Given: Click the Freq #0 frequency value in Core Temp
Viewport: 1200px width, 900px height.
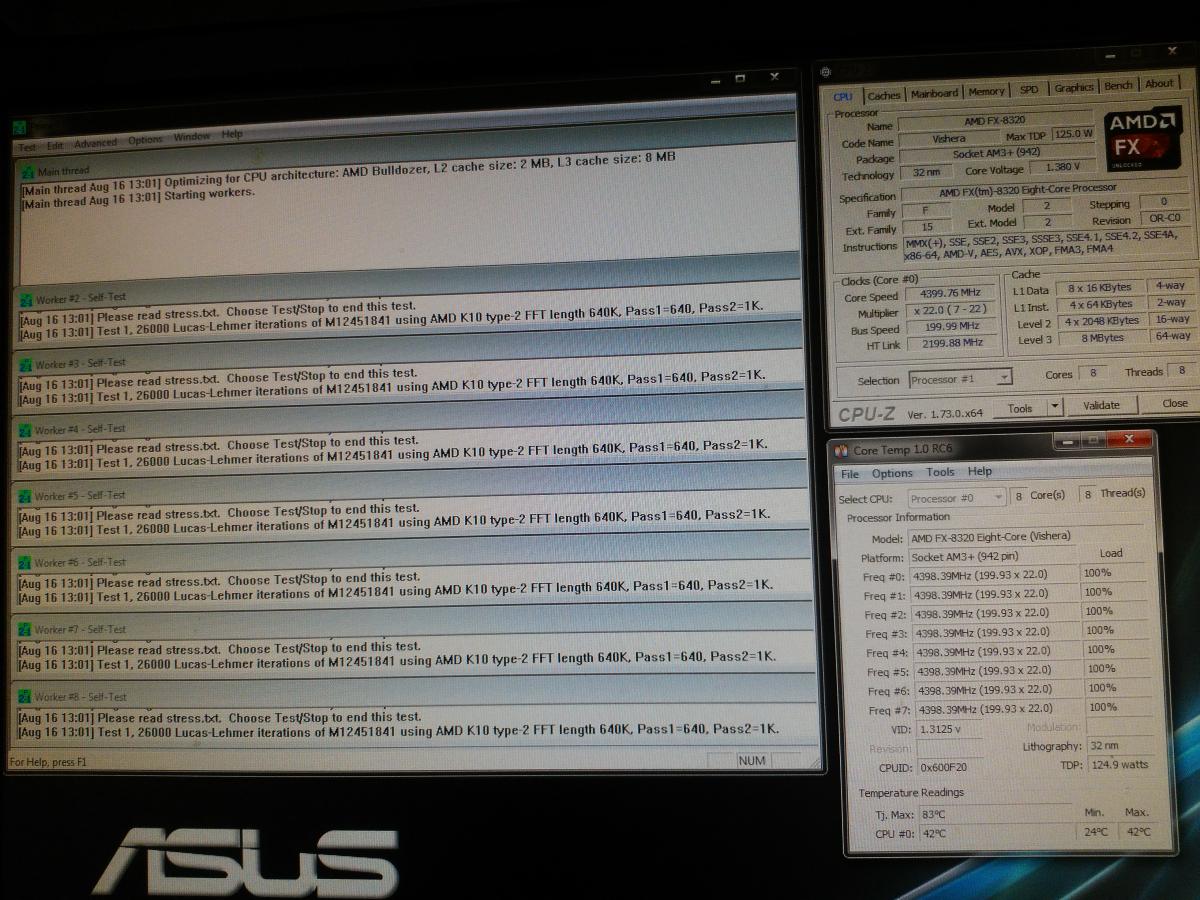Looking at the screenshot, I should pos(994,576).
